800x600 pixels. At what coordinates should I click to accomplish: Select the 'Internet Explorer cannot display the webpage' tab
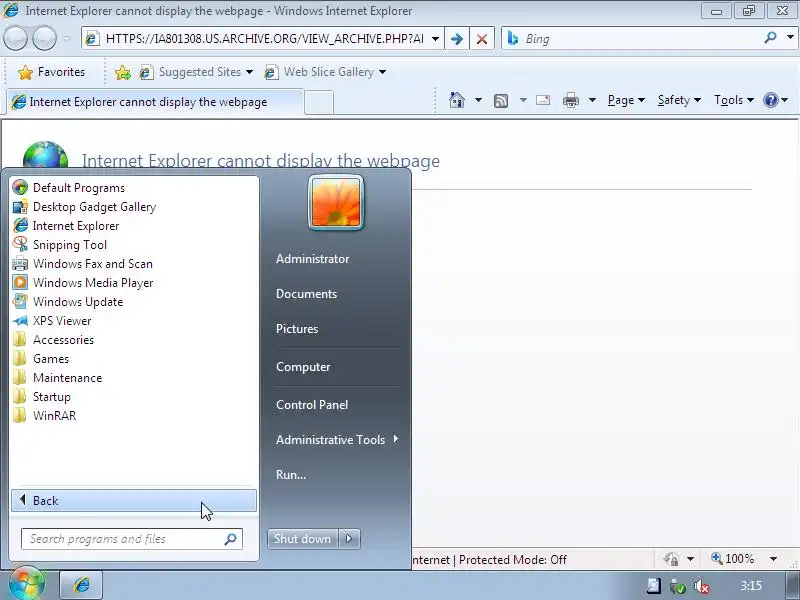[155, 102]
